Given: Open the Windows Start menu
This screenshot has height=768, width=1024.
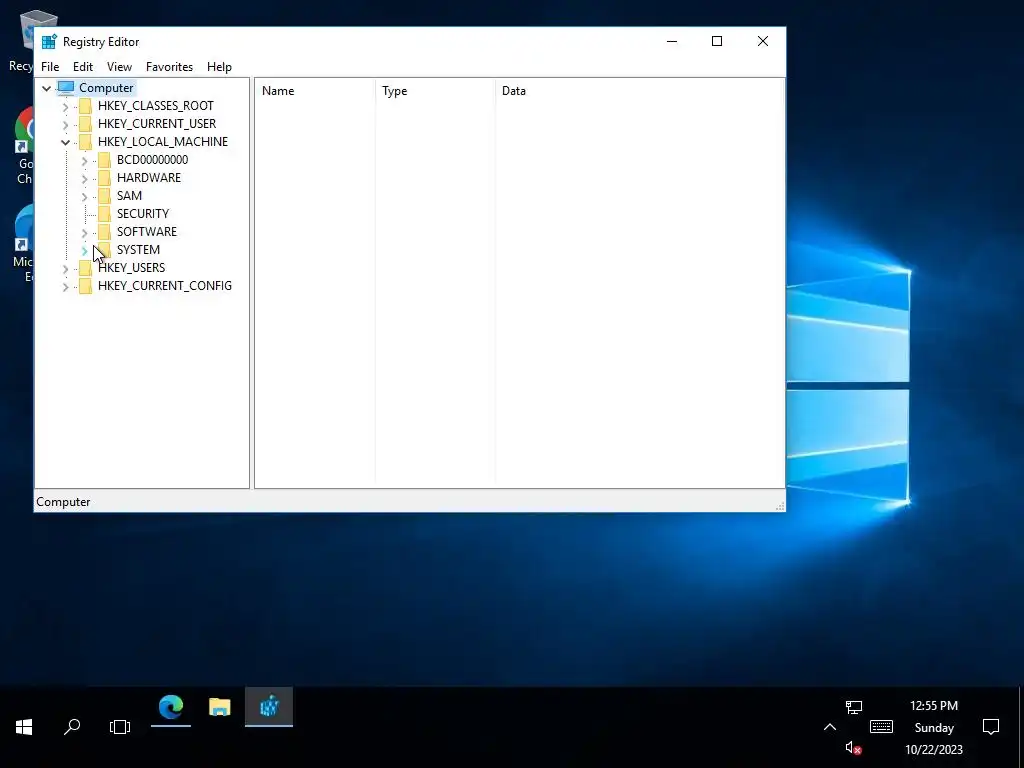Looking at the screenshot, I should (x=24, y=727).
